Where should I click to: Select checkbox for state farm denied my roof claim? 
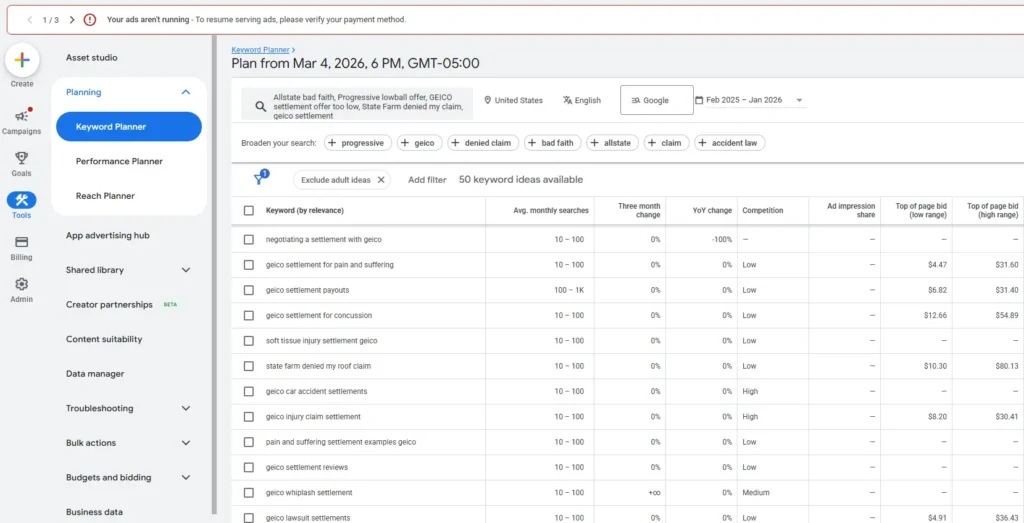[249, 366]
